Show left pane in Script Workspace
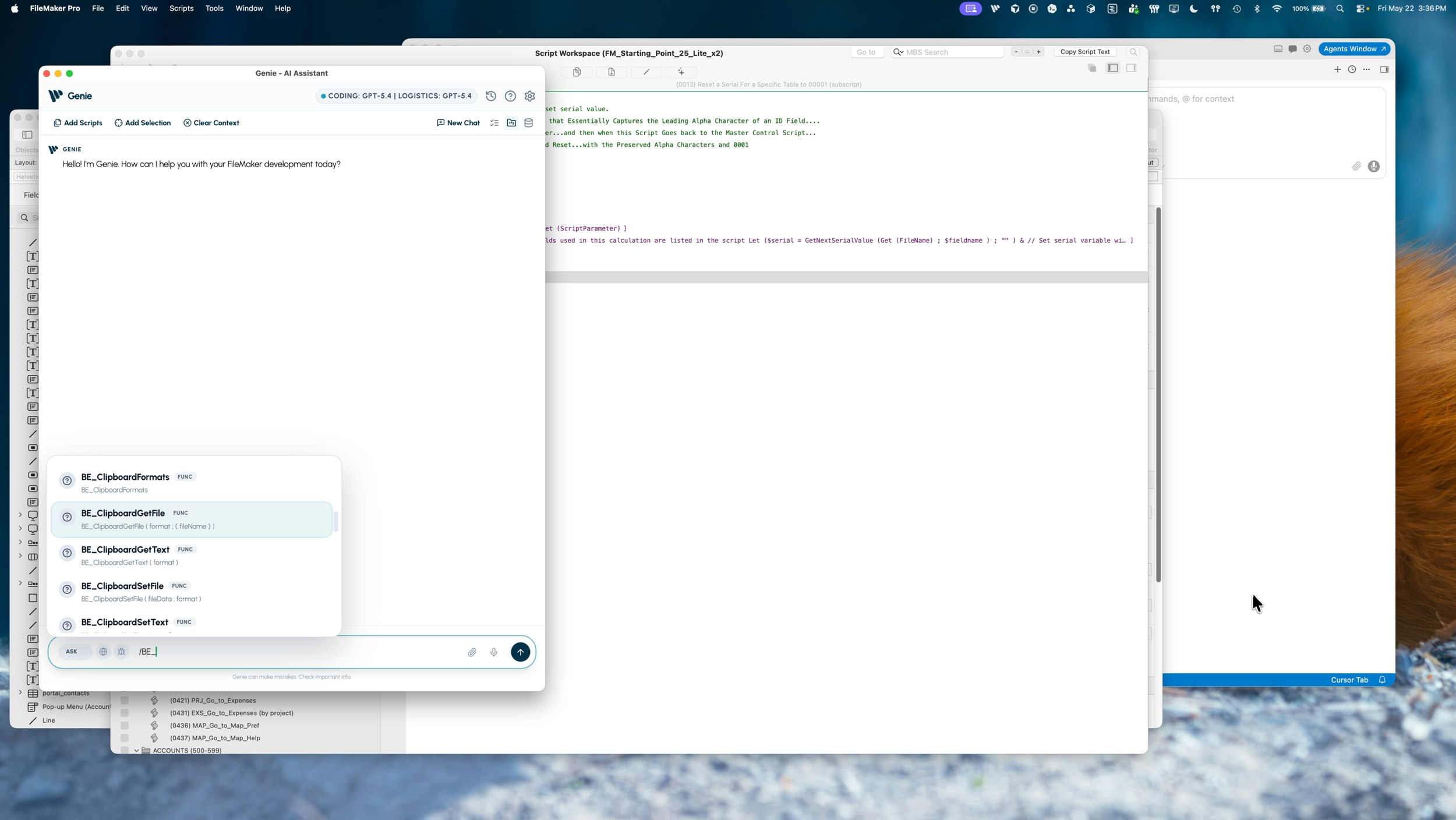Image resolution: width=1456 pixels, height=820 pixels. tap(1112, 68)
